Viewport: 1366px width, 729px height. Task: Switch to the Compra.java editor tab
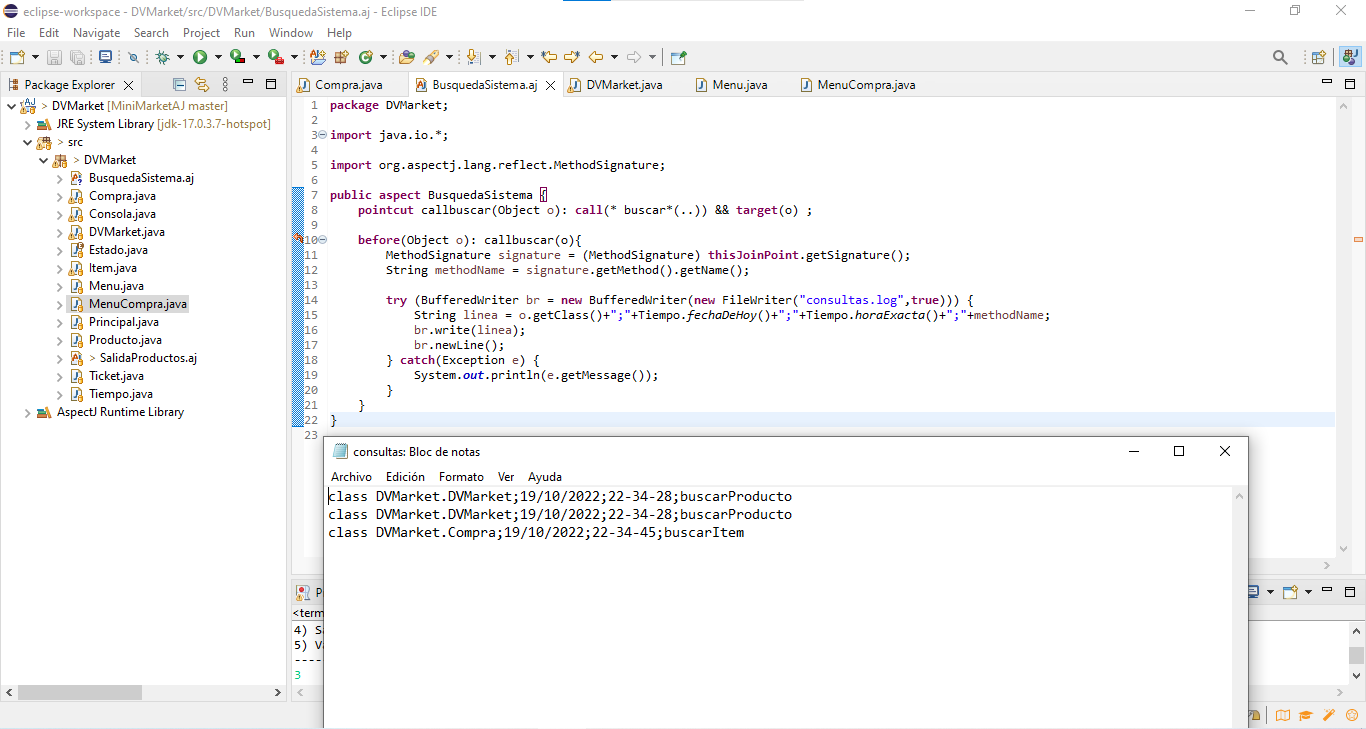click(348, 85)
